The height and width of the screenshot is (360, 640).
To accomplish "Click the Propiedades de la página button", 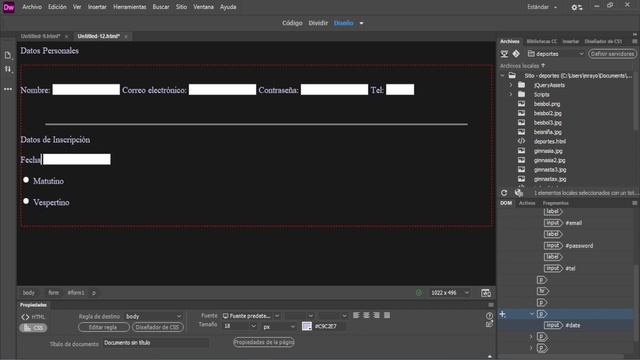I will tap(264, 342).
